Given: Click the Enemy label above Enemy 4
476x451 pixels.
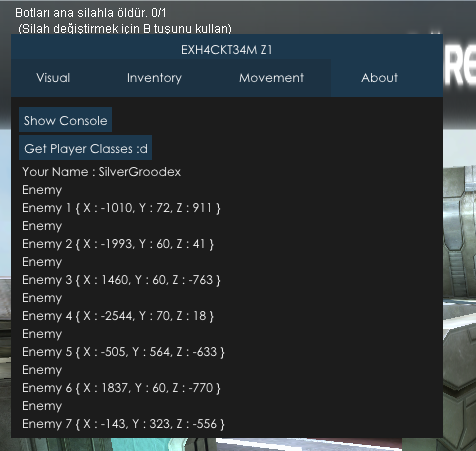Looking at the screenshot, I should [42, 298].
